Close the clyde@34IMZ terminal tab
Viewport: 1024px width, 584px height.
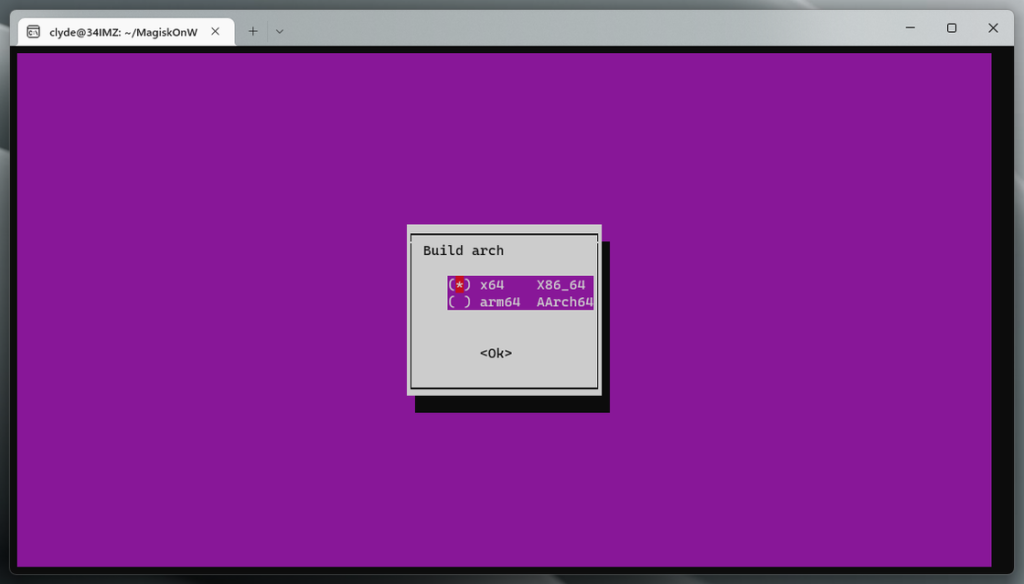click(x=215, y=31)
